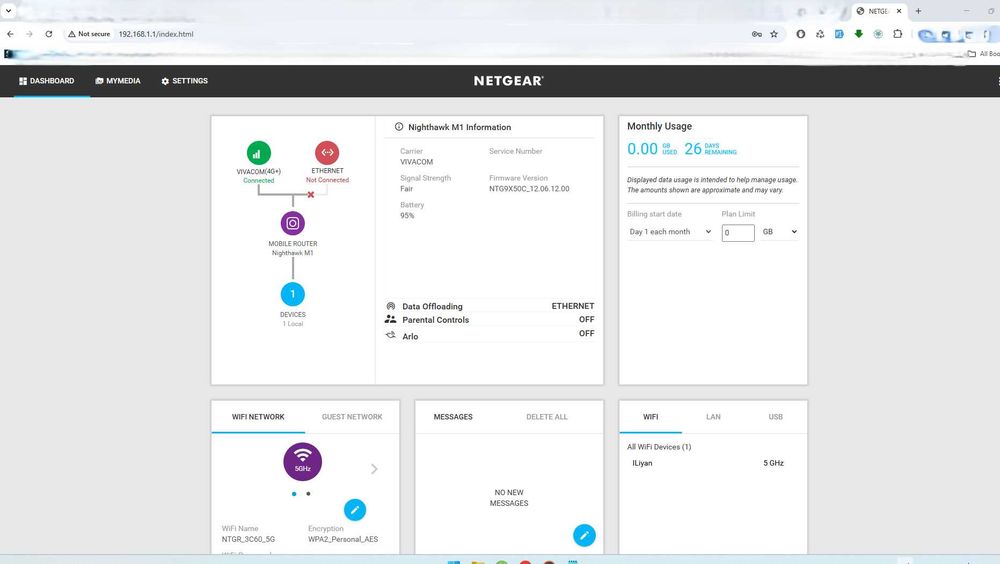1000x564 pixels.
Task: Switch to WiFi Network tab
Action: pyautogui.click(x=258, y=417)
